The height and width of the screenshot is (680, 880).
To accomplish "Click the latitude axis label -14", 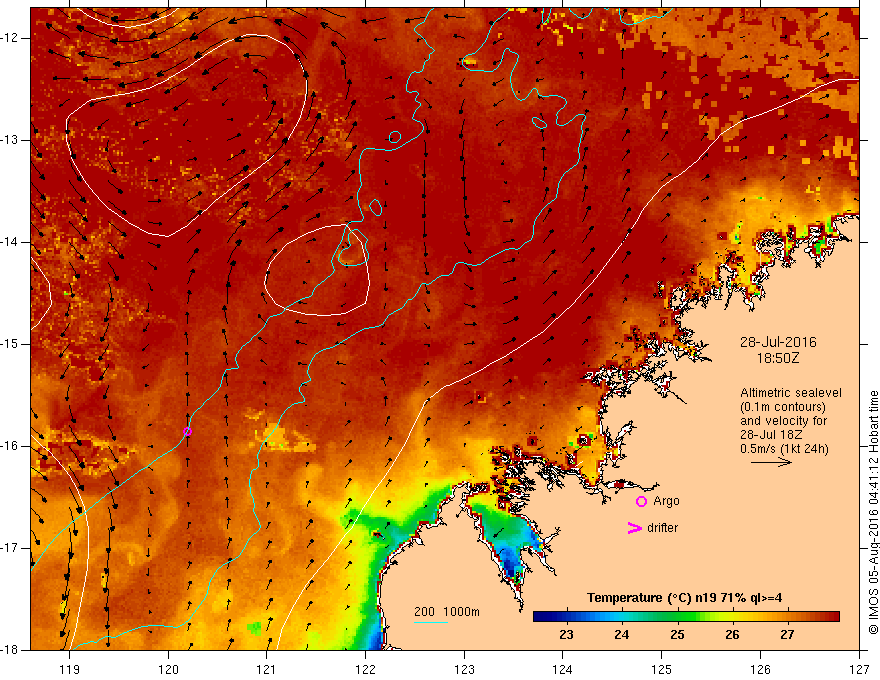I will [11, 242].
